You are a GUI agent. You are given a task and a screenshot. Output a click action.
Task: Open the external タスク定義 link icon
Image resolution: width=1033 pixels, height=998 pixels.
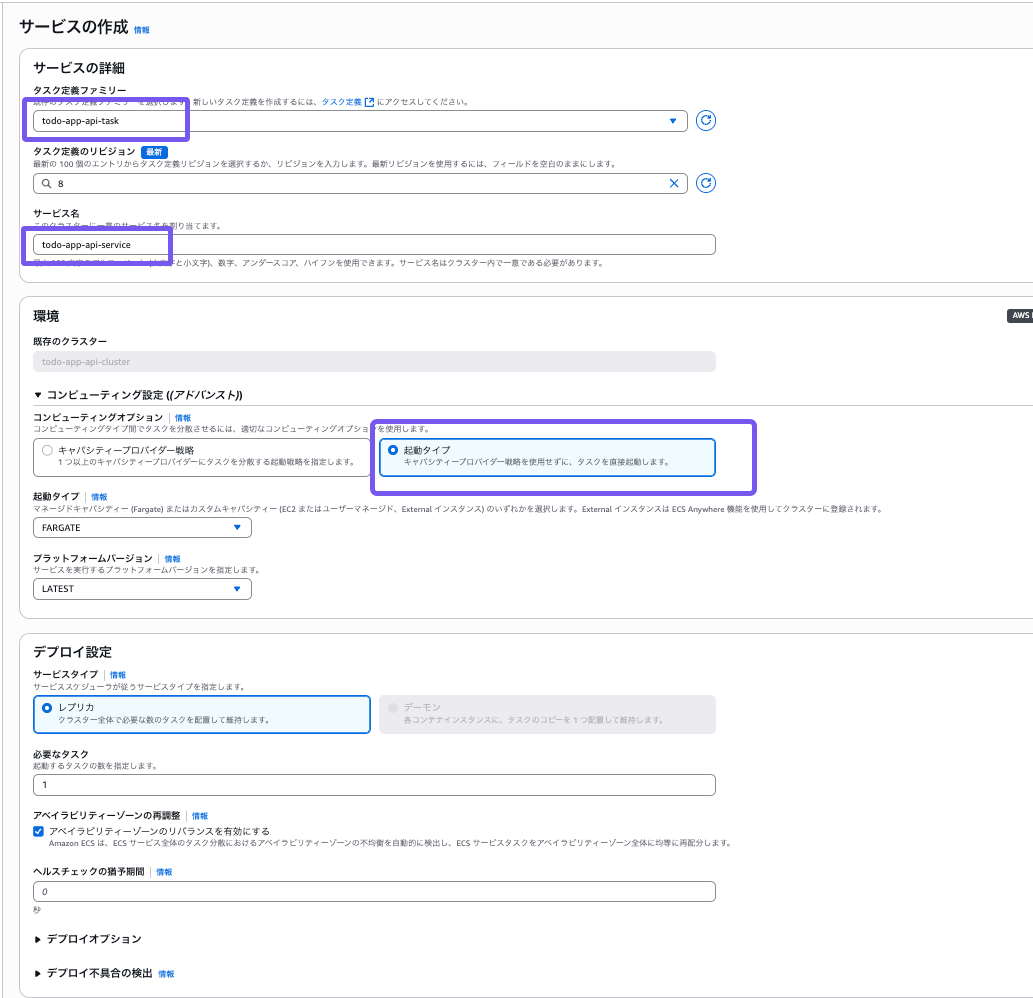click(x=369, y=102)
